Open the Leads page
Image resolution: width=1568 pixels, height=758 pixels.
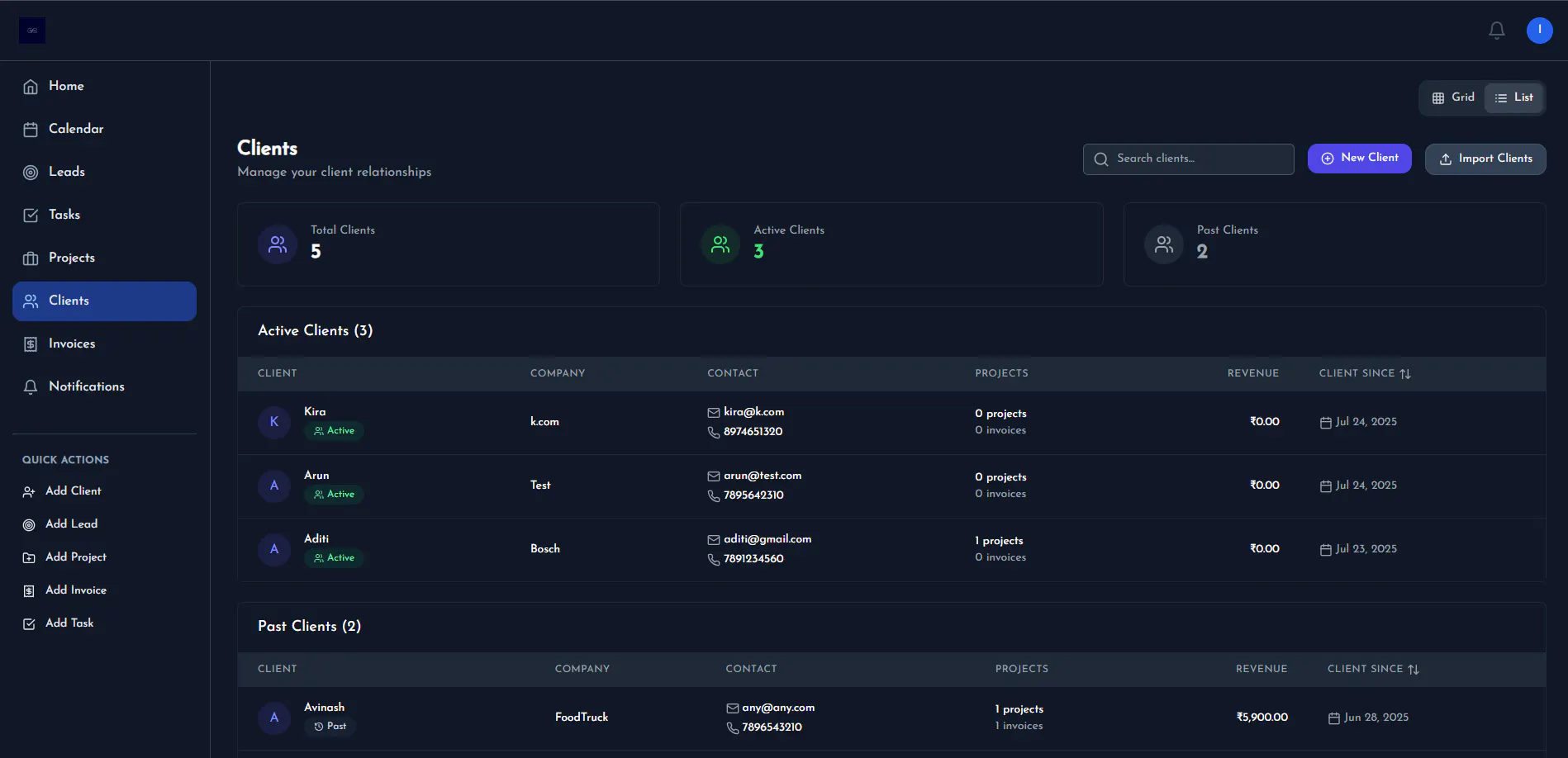tap(104, 172)
